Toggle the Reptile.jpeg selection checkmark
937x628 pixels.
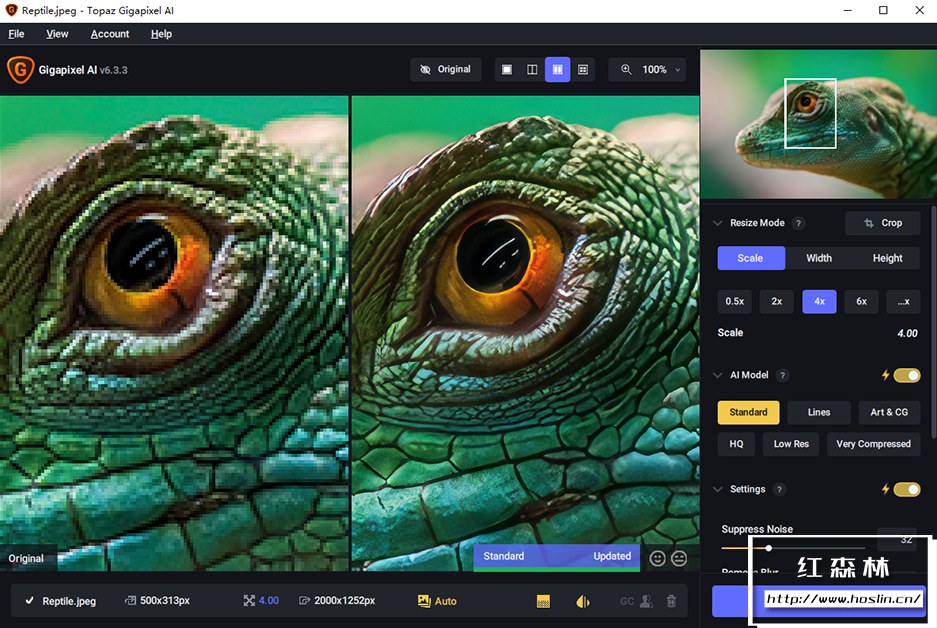pyautogui.click(x=29, y=601)
